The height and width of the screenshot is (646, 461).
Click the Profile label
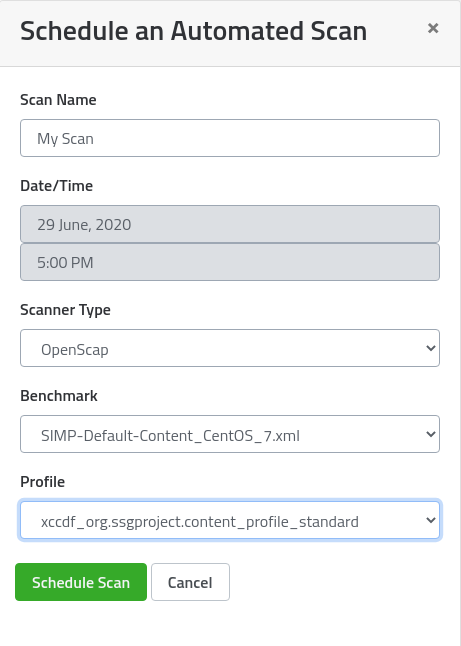point(42,482)
